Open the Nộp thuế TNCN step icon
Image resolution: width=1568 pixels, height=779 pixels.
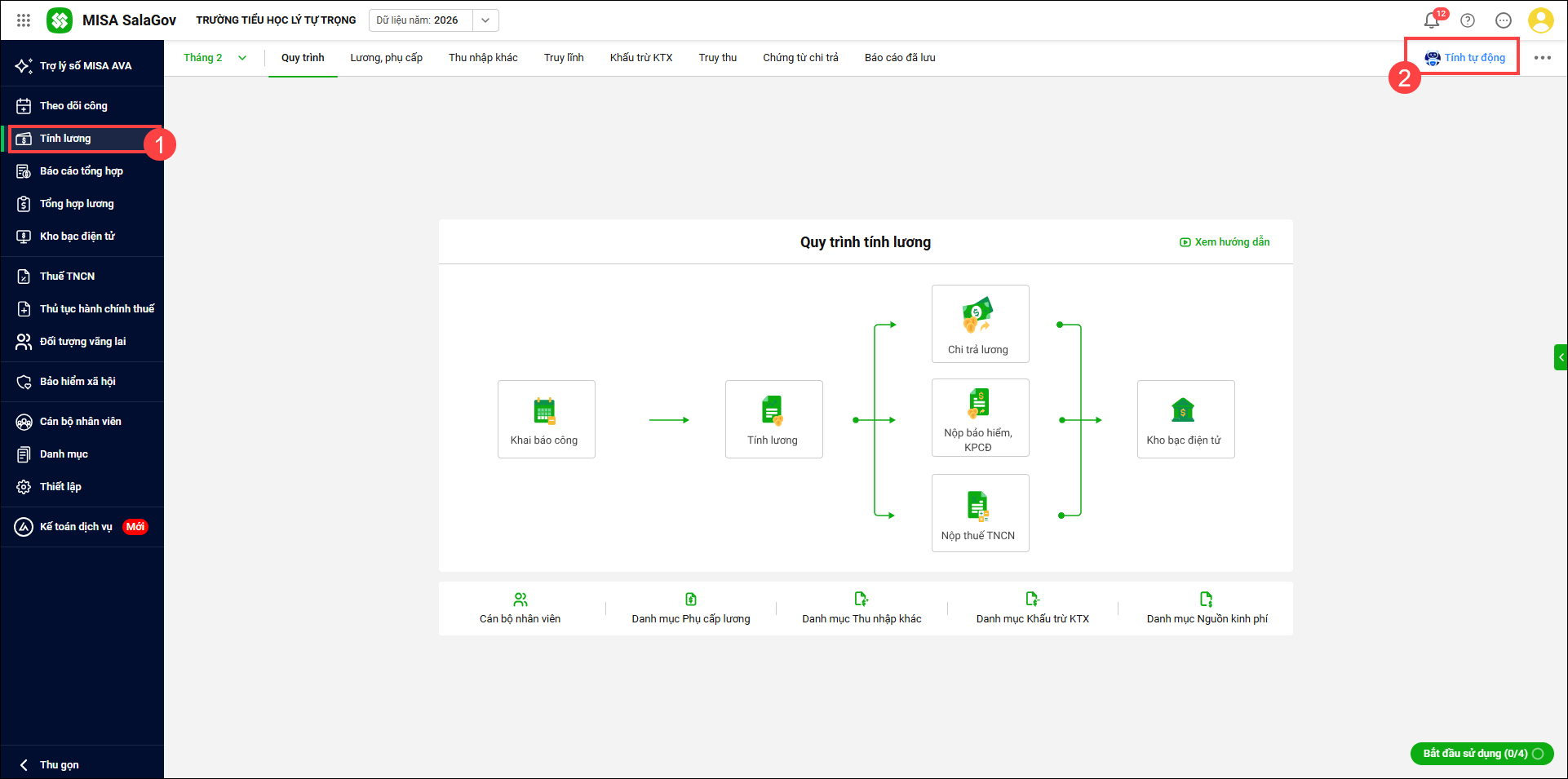pyautogui.click(x=977, y=506)
